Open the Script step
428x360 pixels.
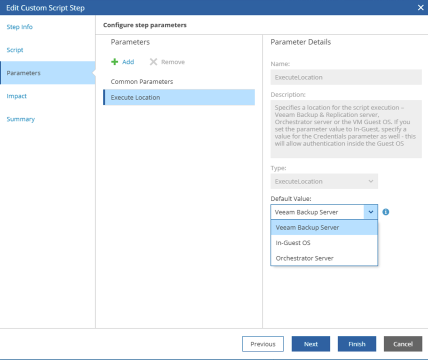15,50
